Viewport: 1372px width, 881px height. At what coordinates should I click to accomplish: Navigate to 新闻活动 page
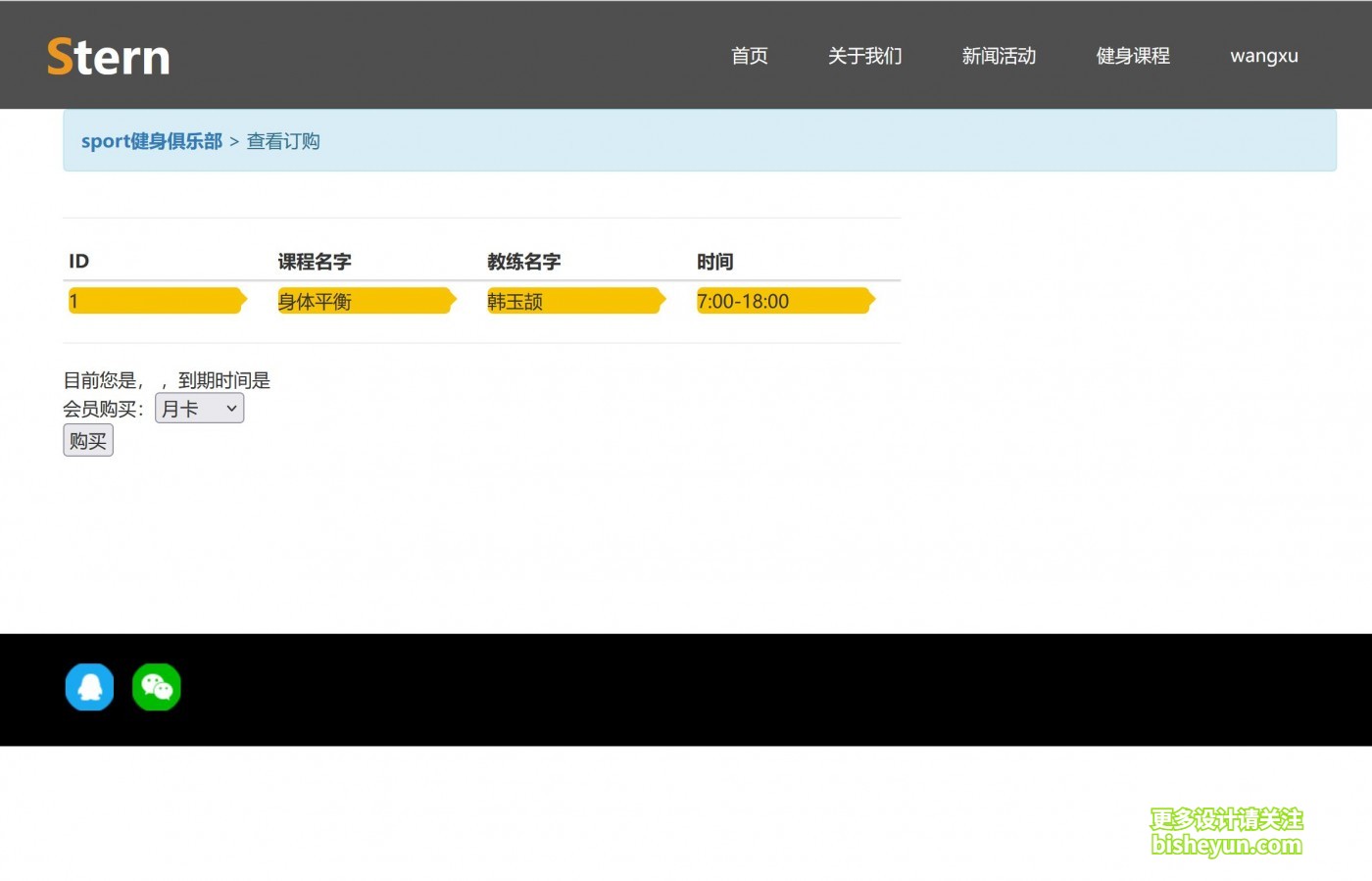pos(999,56)
